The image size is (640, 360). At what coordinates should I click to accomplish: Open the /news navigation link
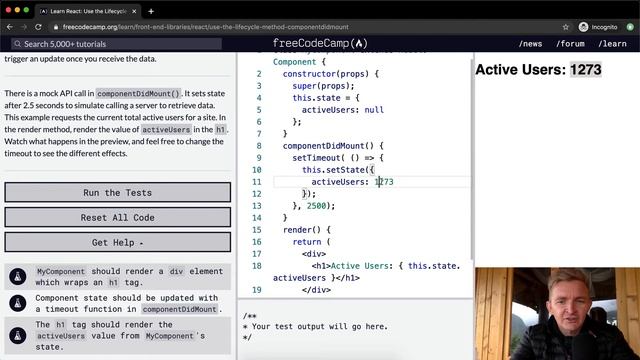(x=530, y=44)
